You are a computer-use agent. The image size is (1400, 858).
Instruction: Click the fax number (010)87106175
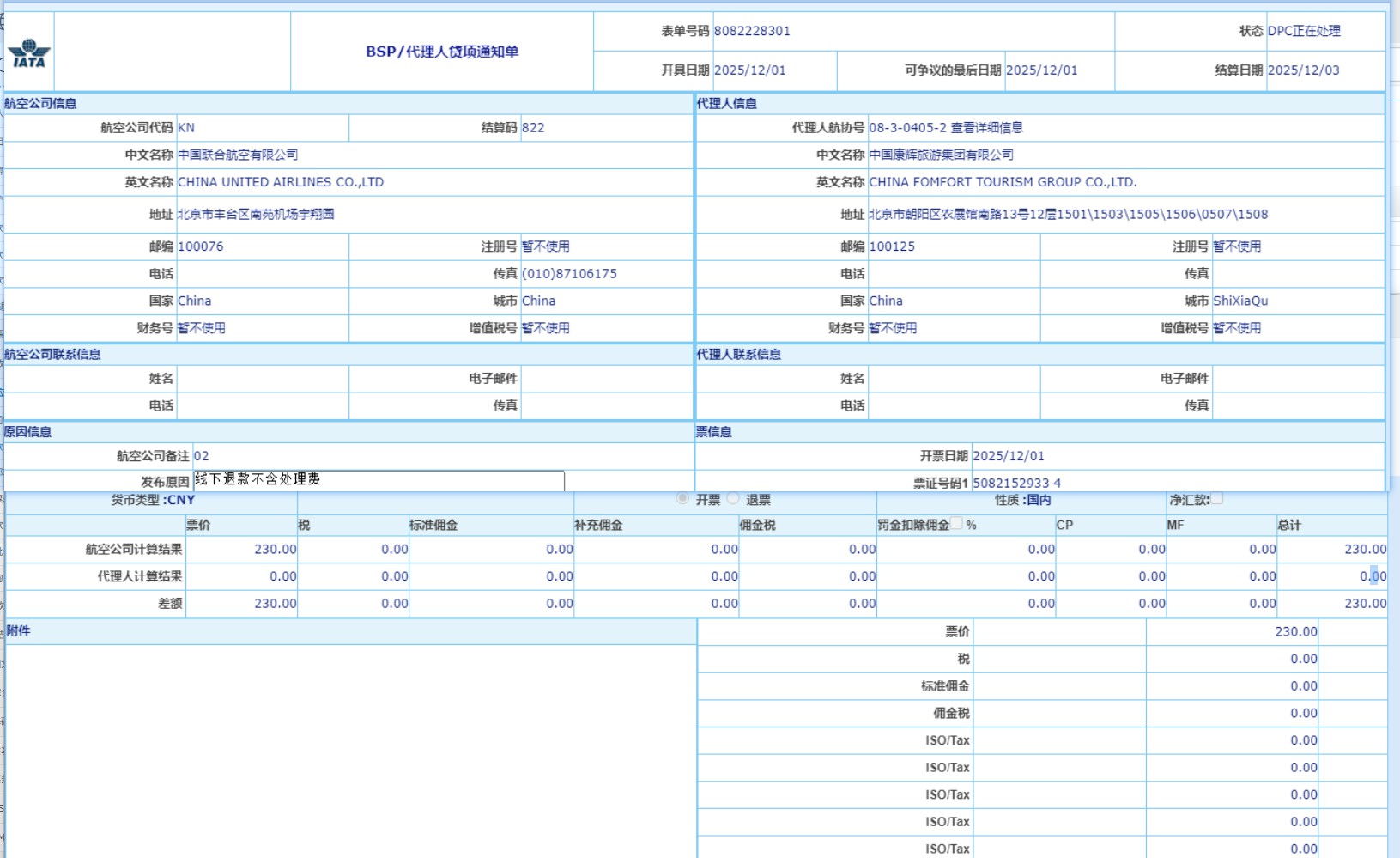[569, 274]
